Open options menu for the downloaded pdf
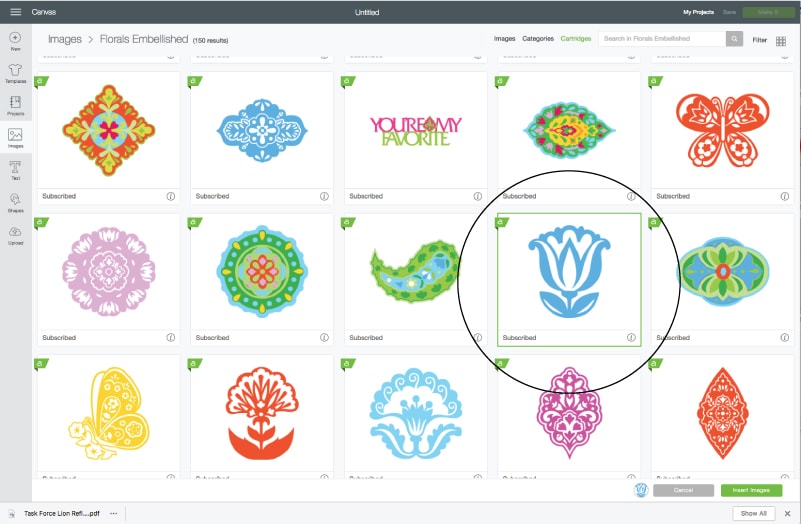The image size is (801, 524). click(113, 513)
